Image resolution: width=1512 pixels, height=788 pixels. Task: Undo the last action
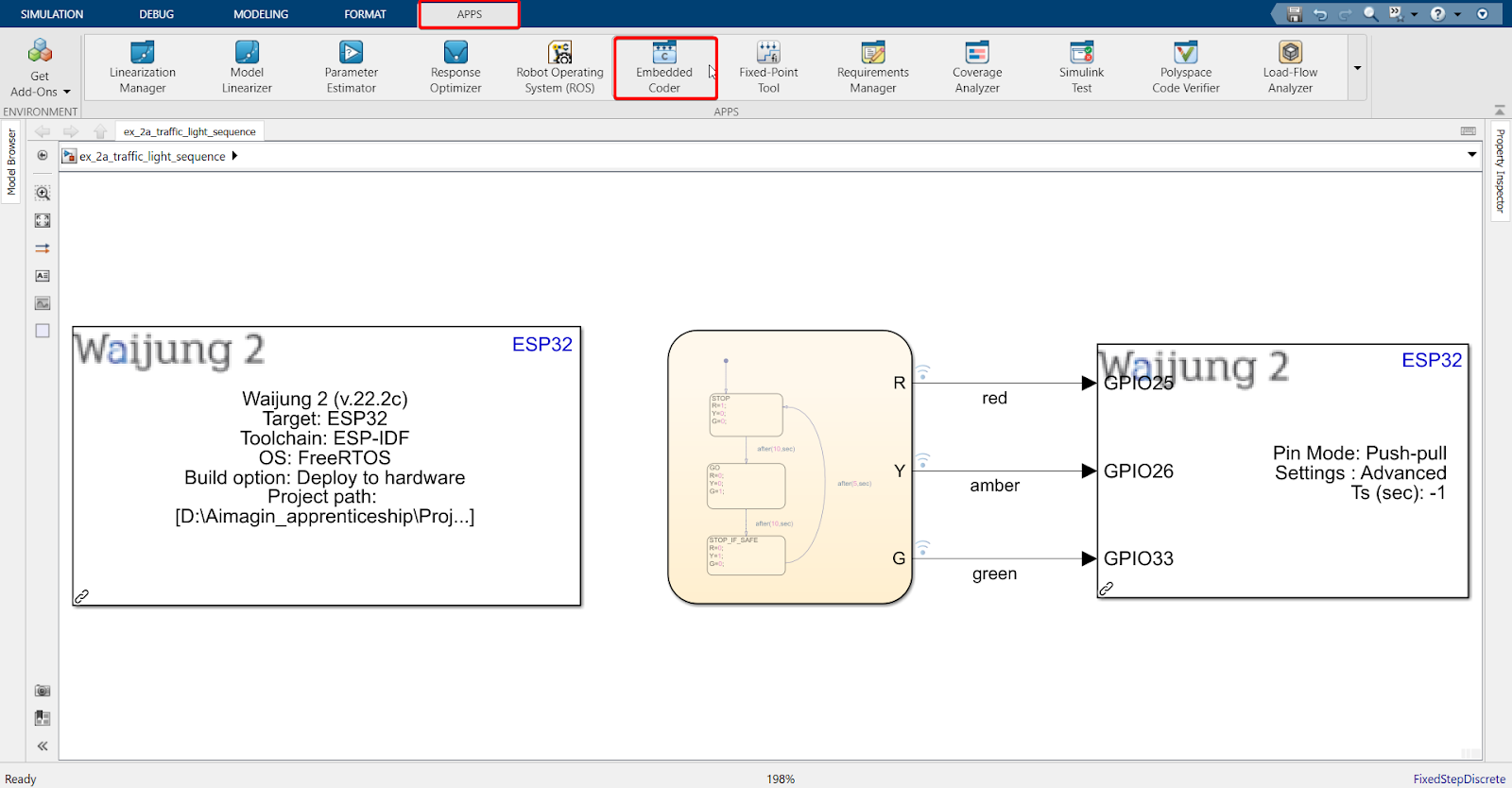click(1320, 14)
